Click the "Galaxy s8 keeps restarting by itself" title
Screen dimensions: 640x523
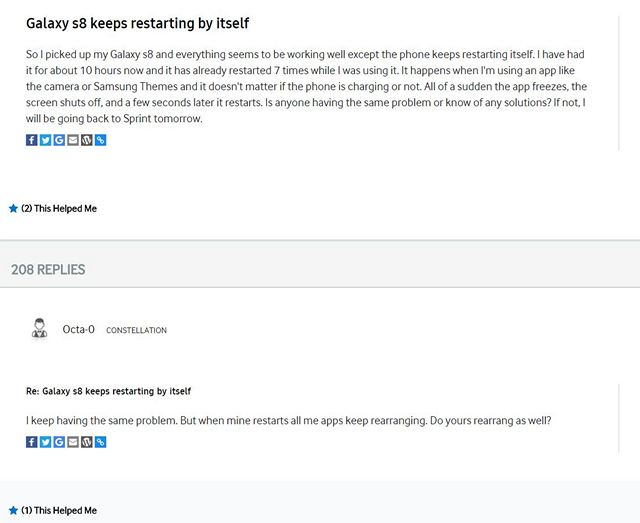(138, 23)
